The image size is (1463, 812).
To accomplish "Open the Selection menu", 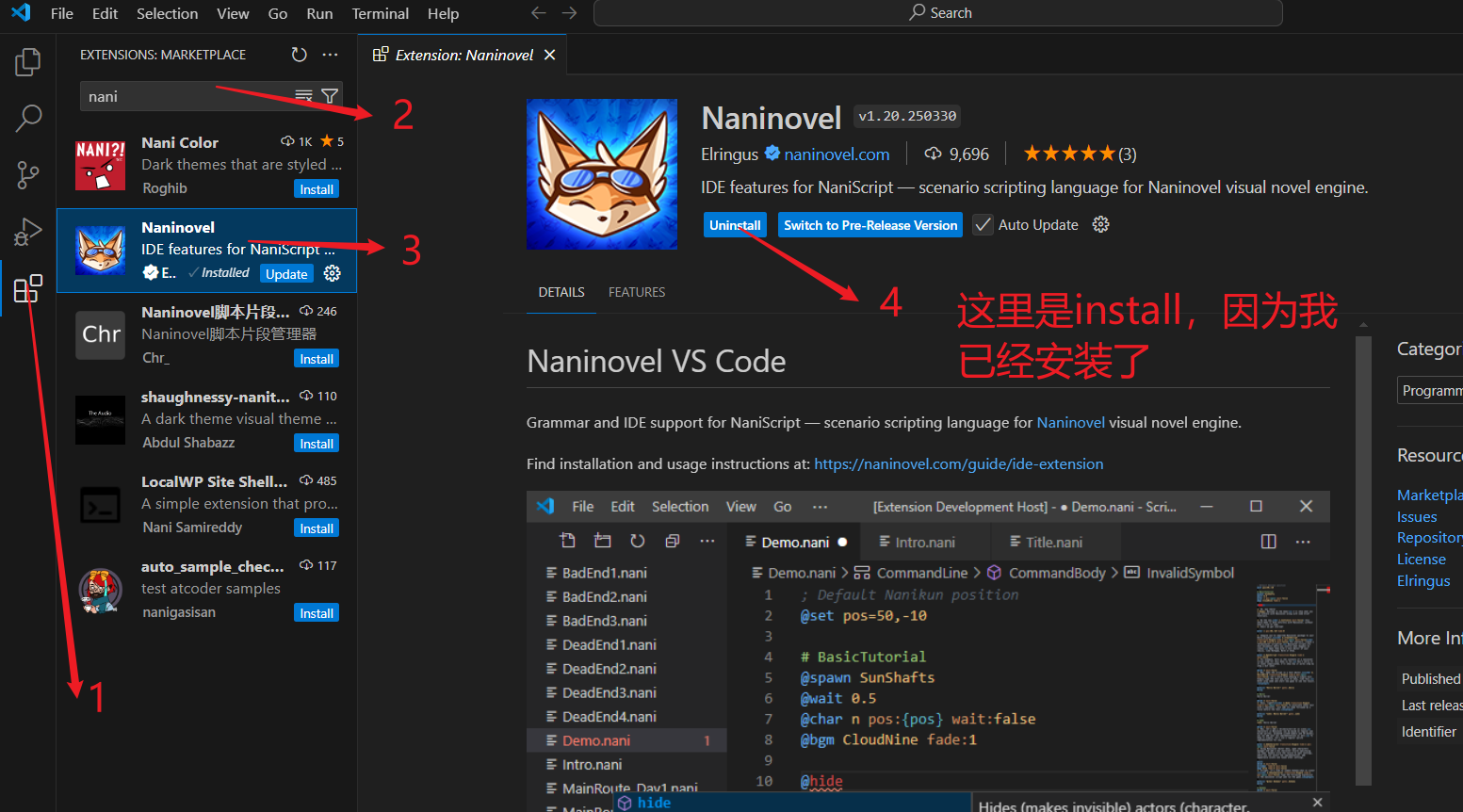I will click(167, 13).
